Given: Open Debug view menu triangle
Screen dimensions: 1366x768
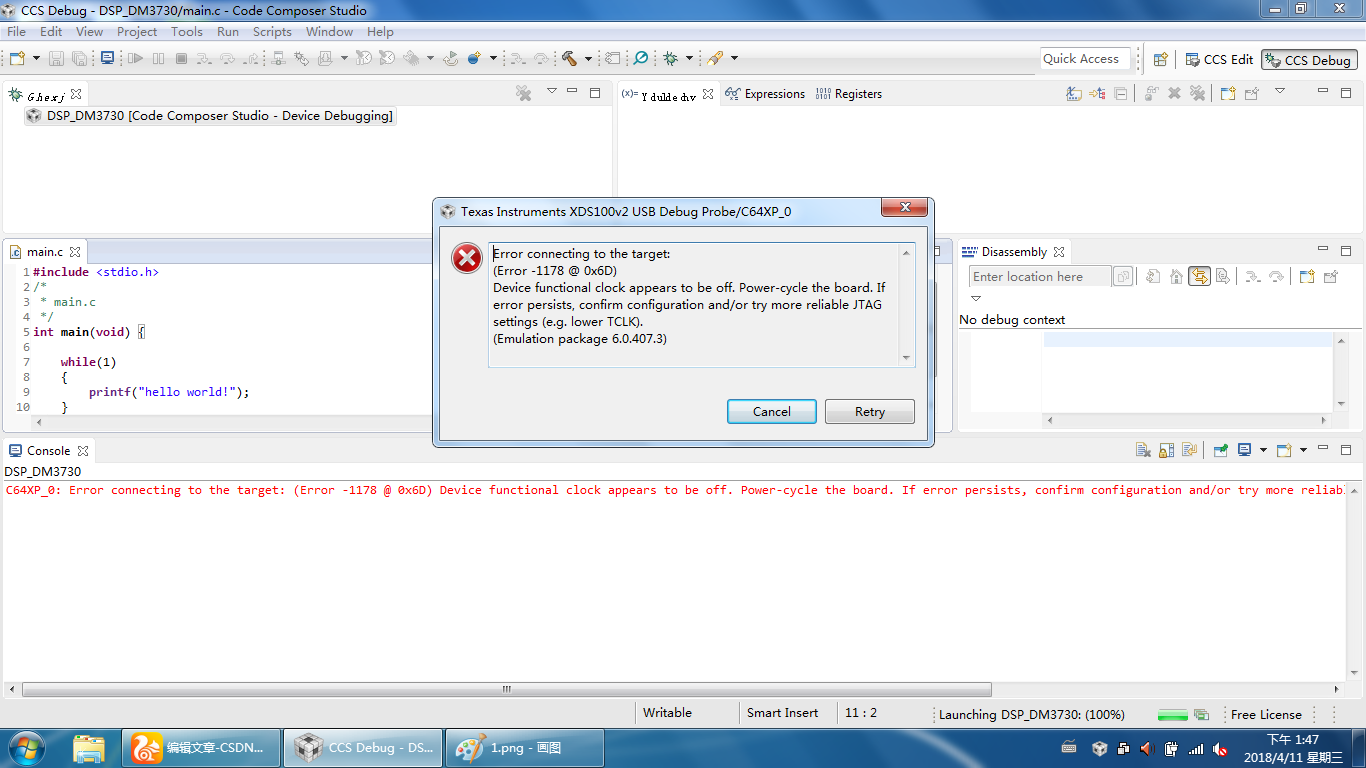Looking at the screenshot, I should [x=551, y=91].
